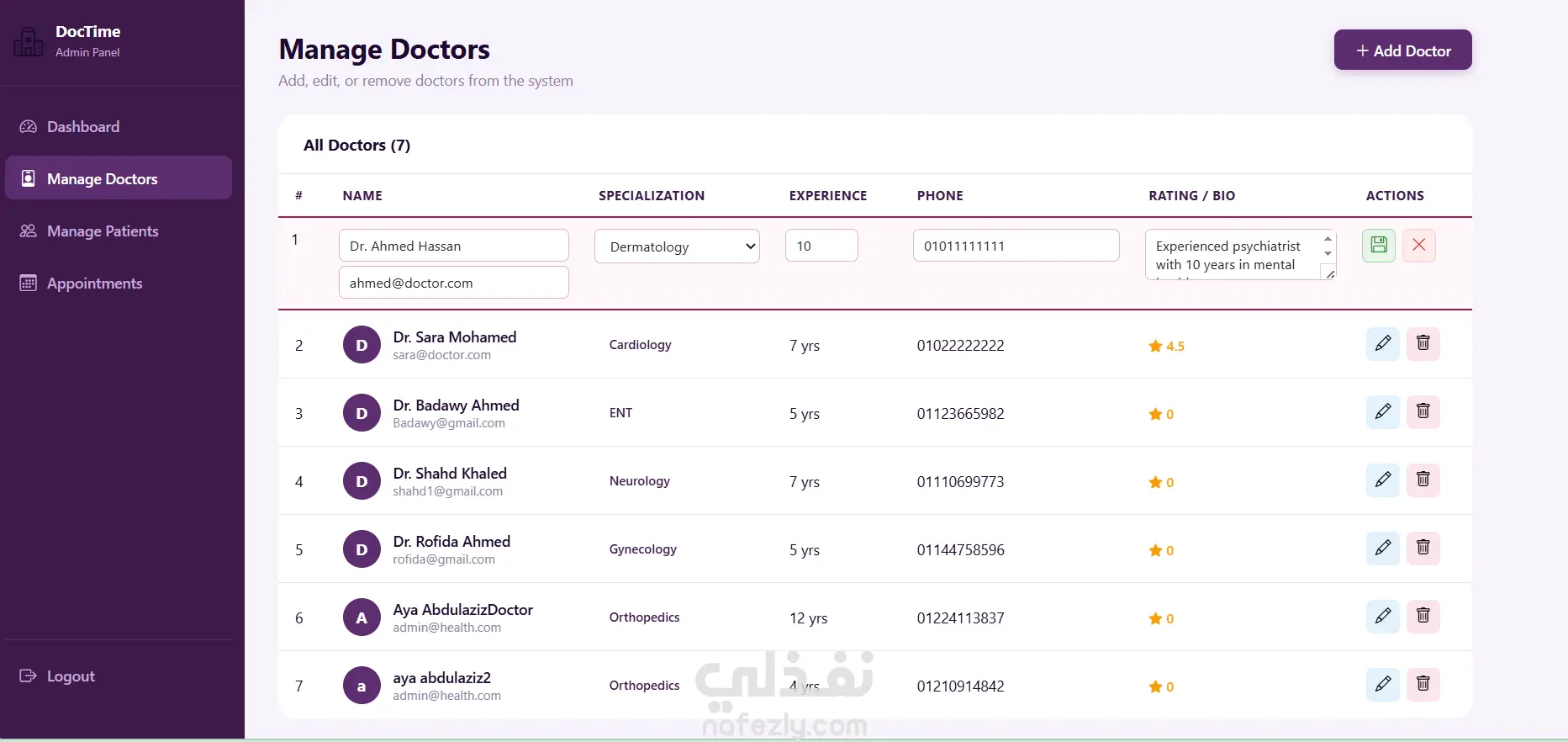
Task: Open the Dermatology specialization dropdown
Action: click(677, 246)
